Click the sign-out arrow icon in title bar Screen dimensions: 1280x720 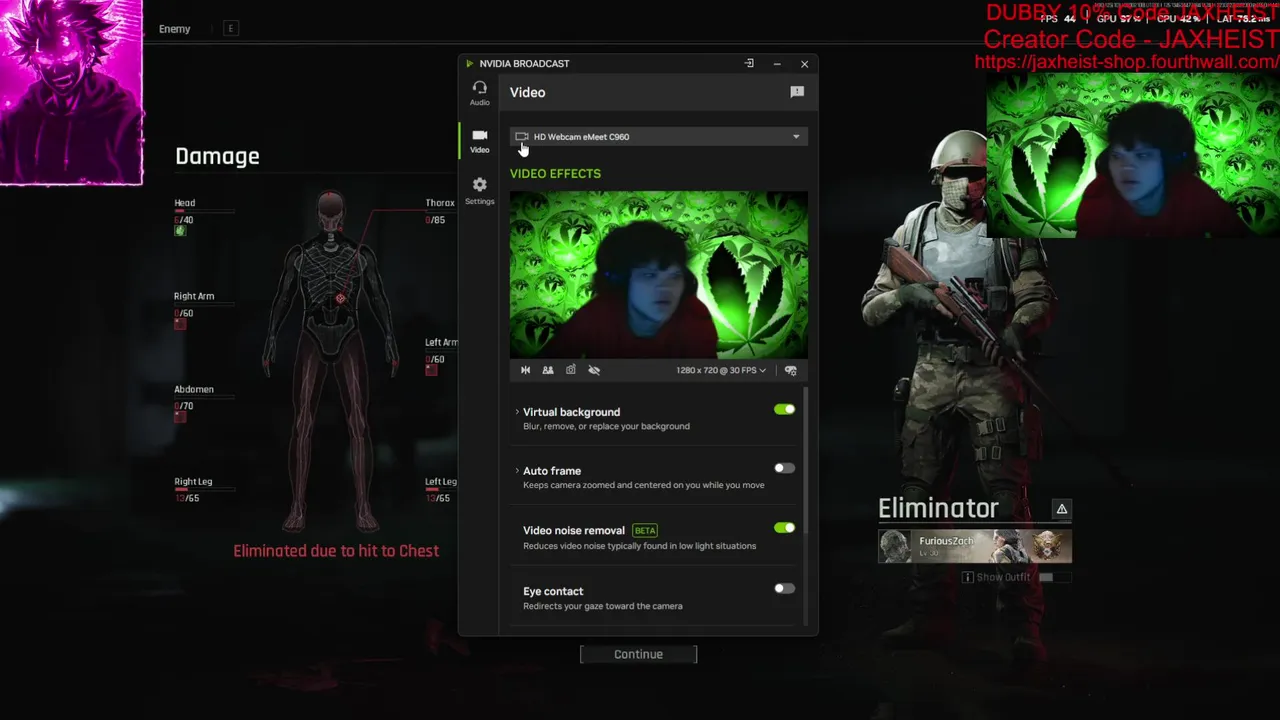coord(749,63)
